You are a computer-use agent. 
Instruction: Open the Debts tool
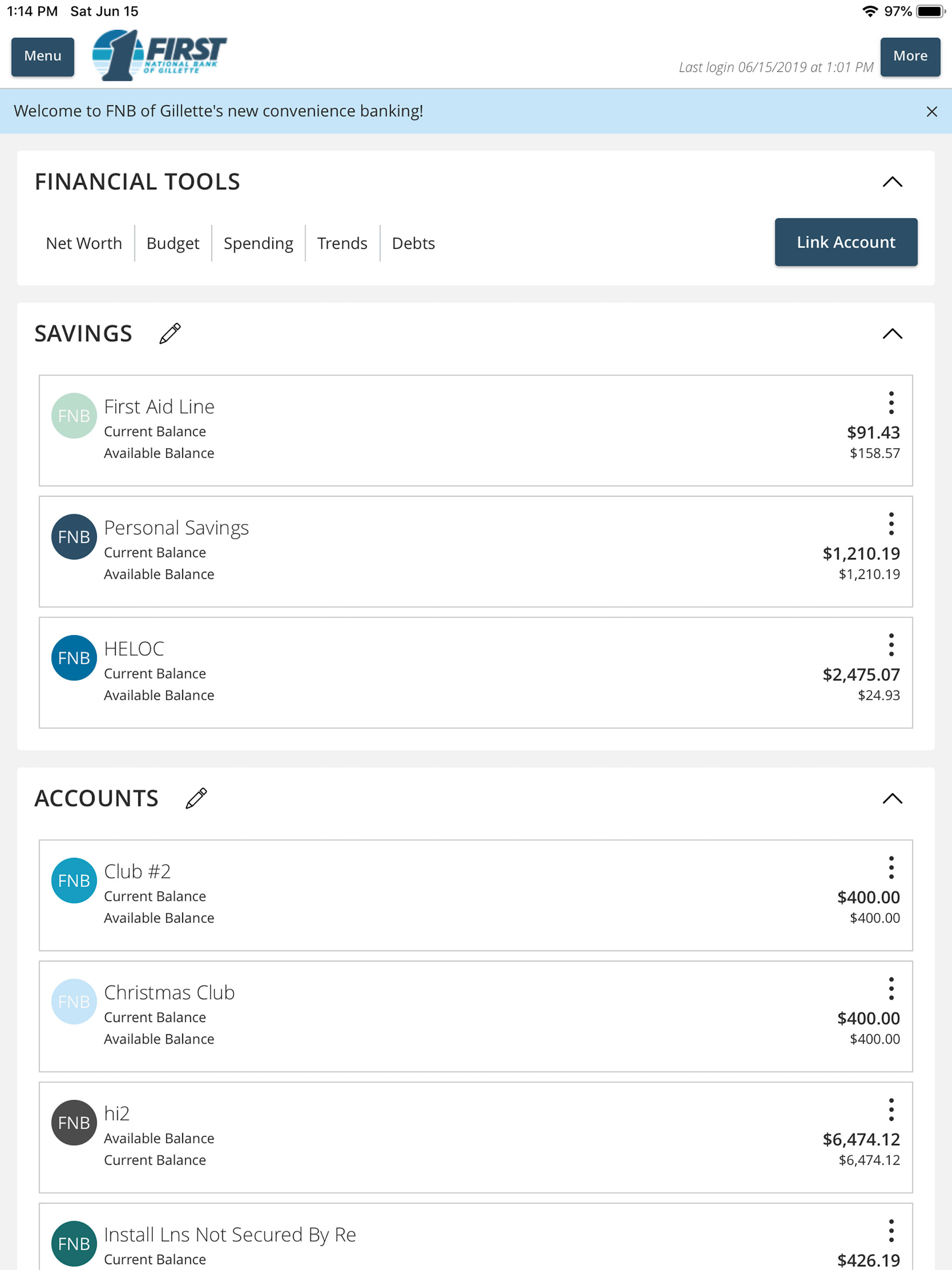pyautogui.click(x=413, y=244)
